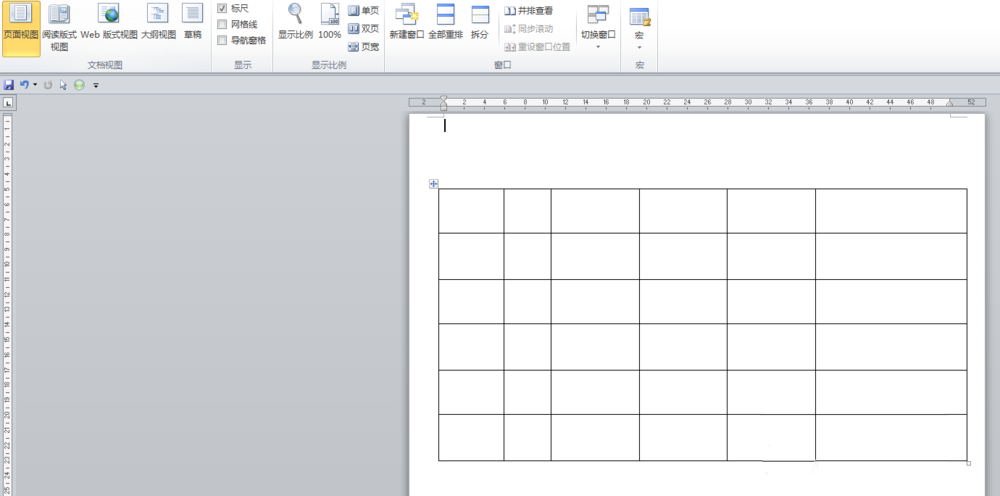Click the Split window (拆分) icon

pyautogui.click(x=480, y=13)
